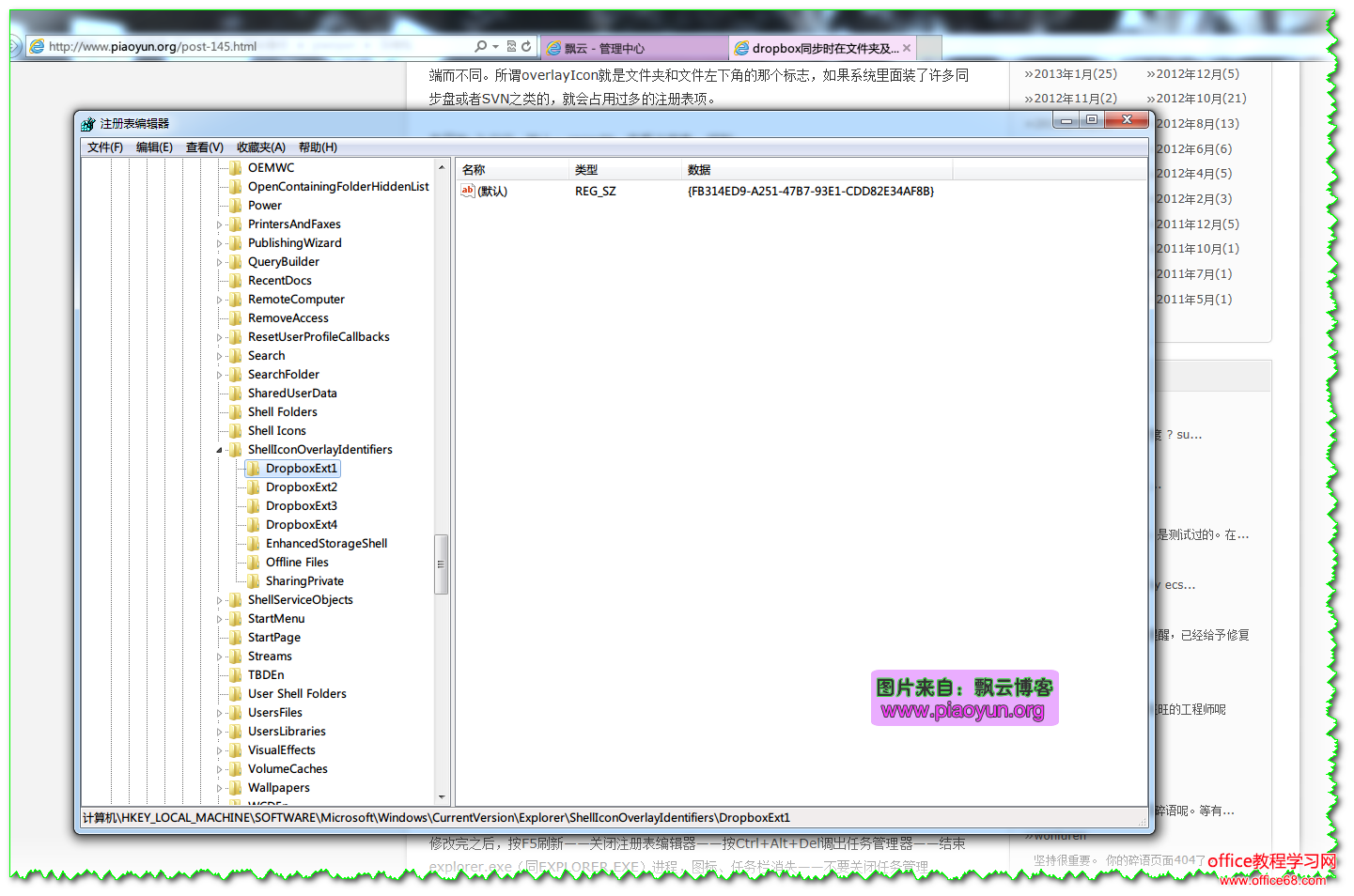Click the Offline Files folder icon
Screen dimensions: 1354x896
click(254, 563)
